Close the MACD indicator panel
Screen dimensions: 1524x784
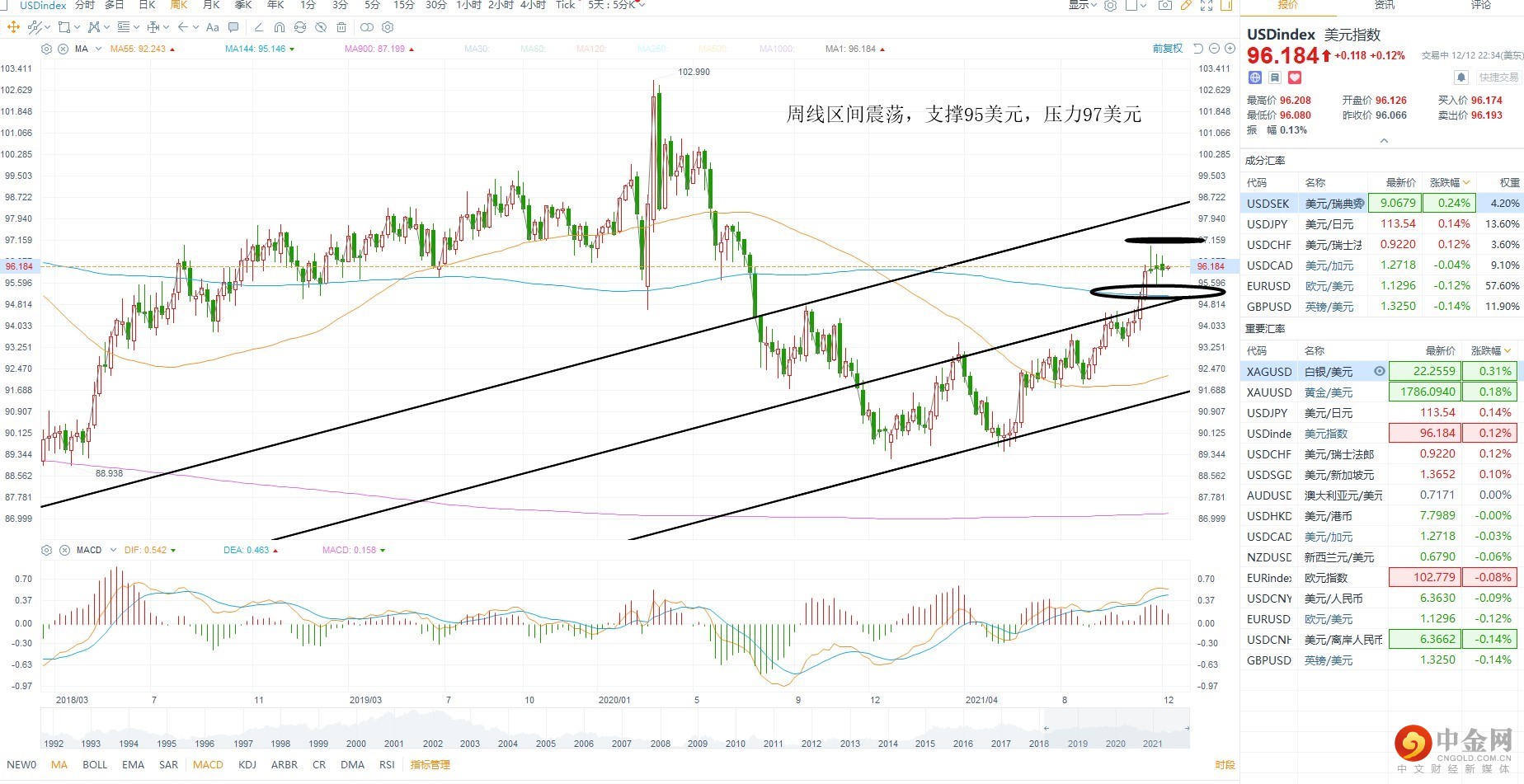coord(64,550)
